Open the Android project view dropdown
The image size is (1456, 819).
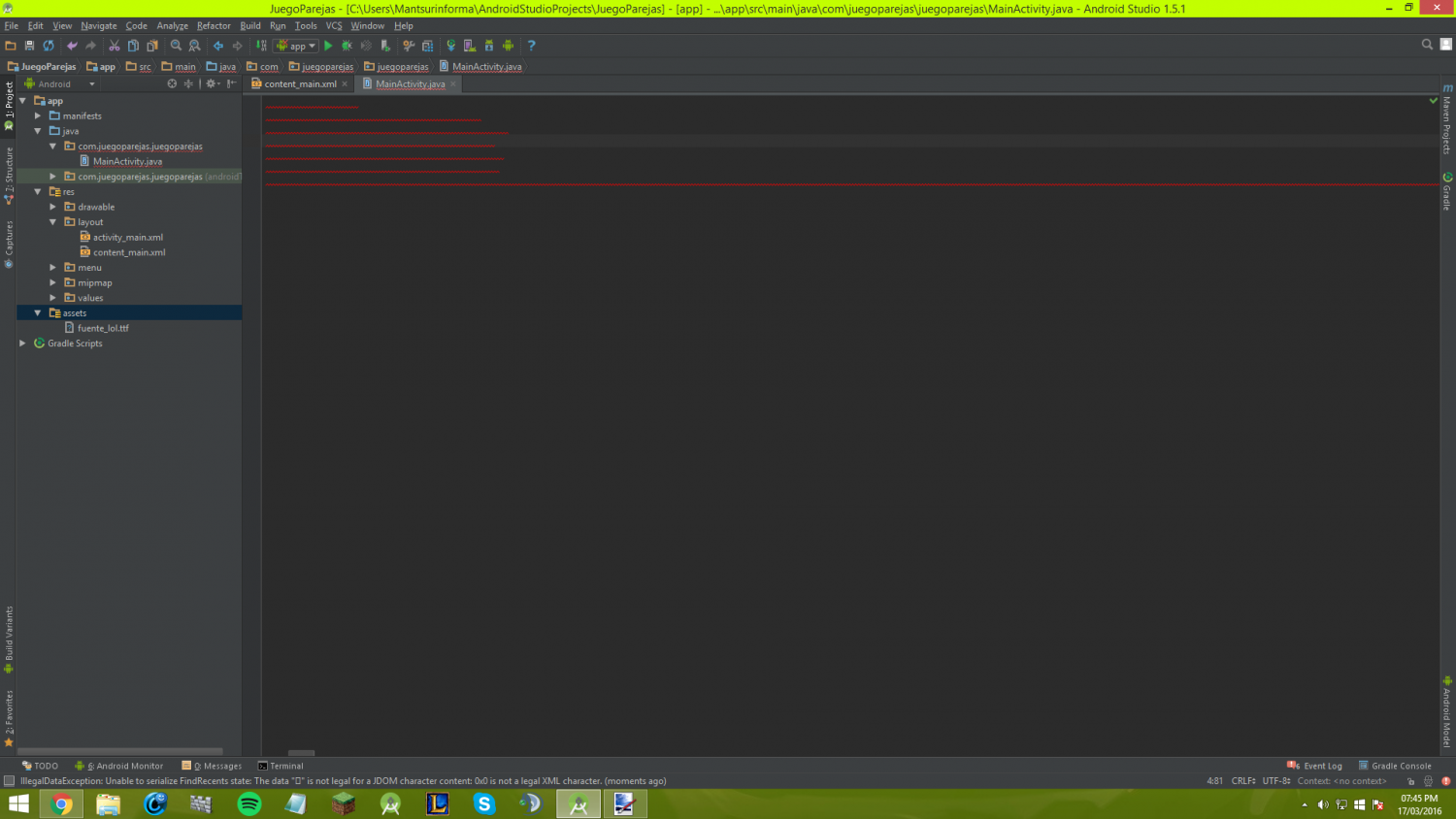pos(59,83)
